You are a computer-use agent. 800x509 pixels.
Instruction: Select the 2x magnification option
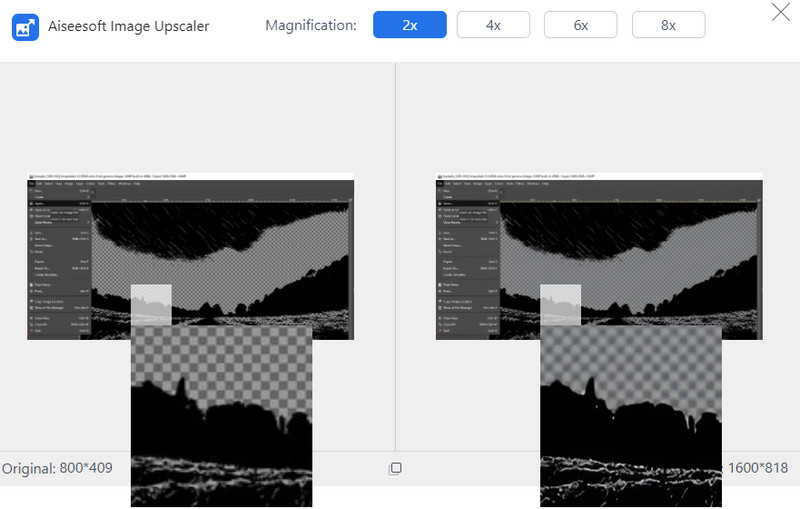pyautogui.click(x=409, y=25)
